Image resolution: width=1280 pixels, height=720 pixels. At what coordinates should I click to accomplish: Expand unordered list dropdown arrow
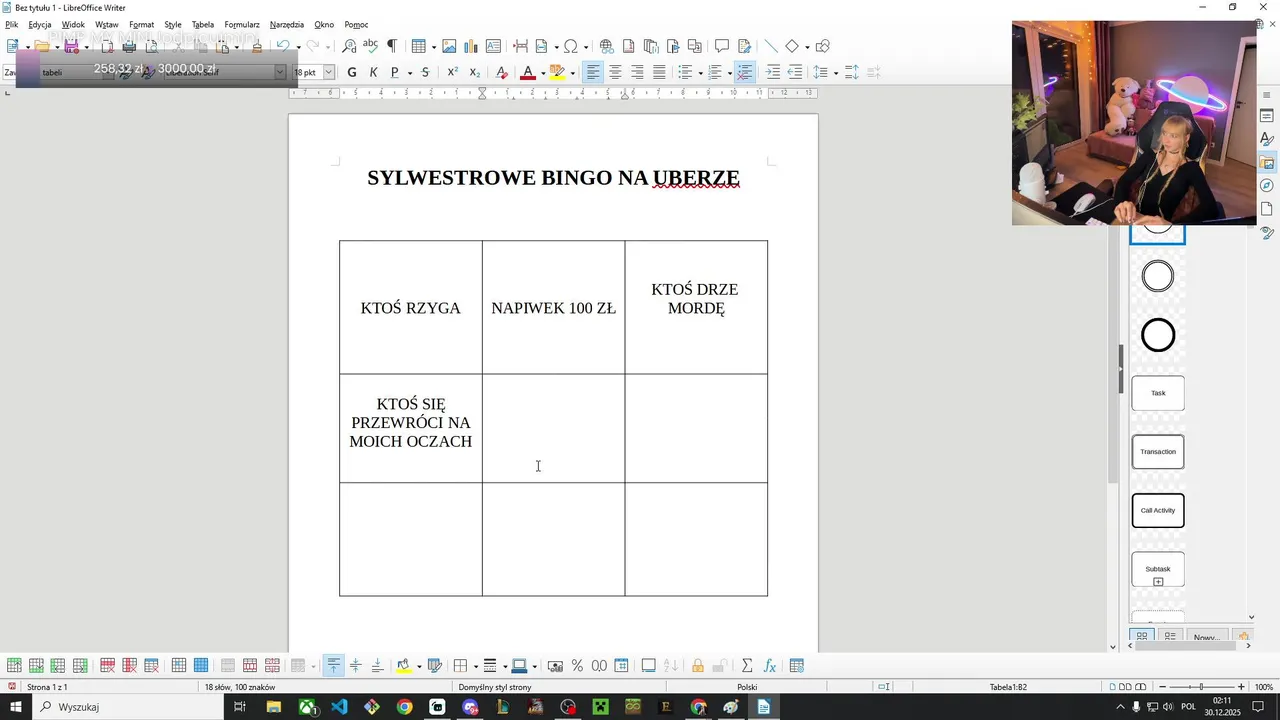[700, 73]
